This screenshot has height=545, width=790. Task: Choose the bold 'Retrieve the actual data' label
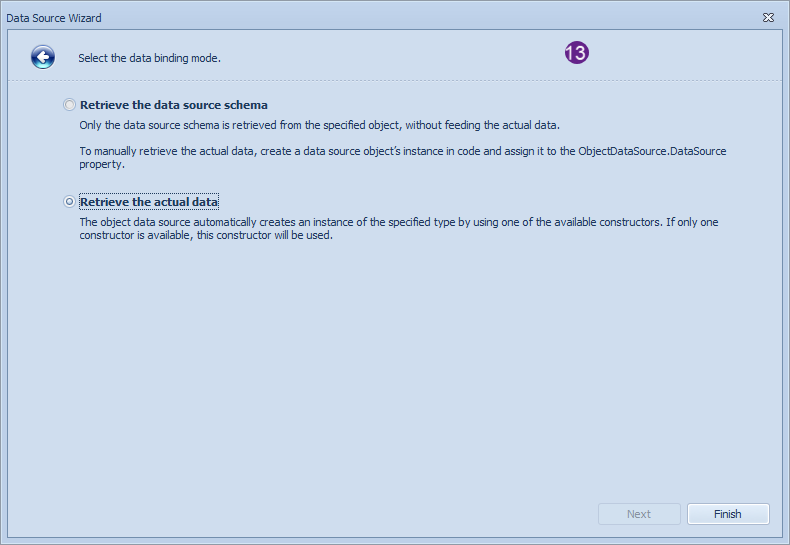[x=149, y=201]
